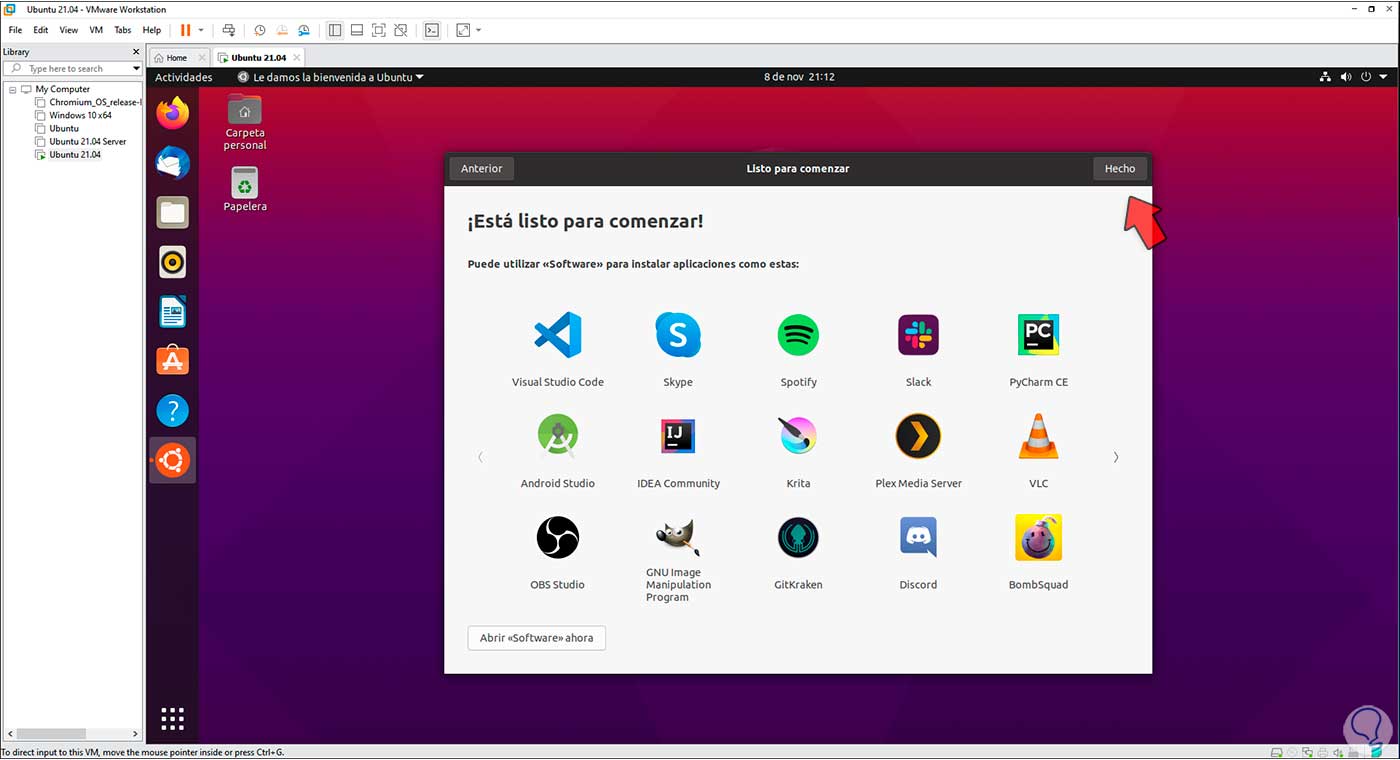
Task: Toggle the console view toolbar button
Action: 432,30
